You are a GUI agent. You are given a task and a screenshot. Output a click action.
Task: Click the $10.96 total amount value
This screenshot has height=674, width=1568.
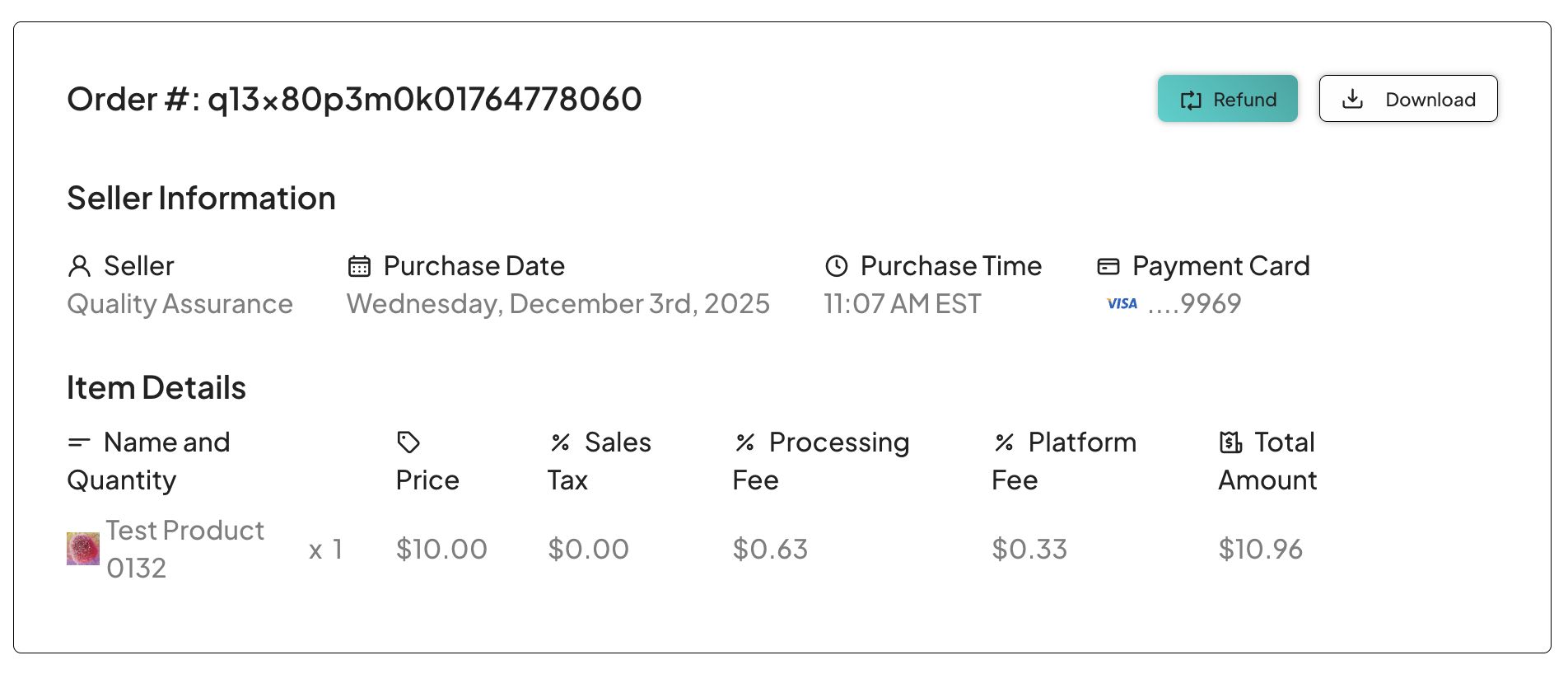point(1260,549)
